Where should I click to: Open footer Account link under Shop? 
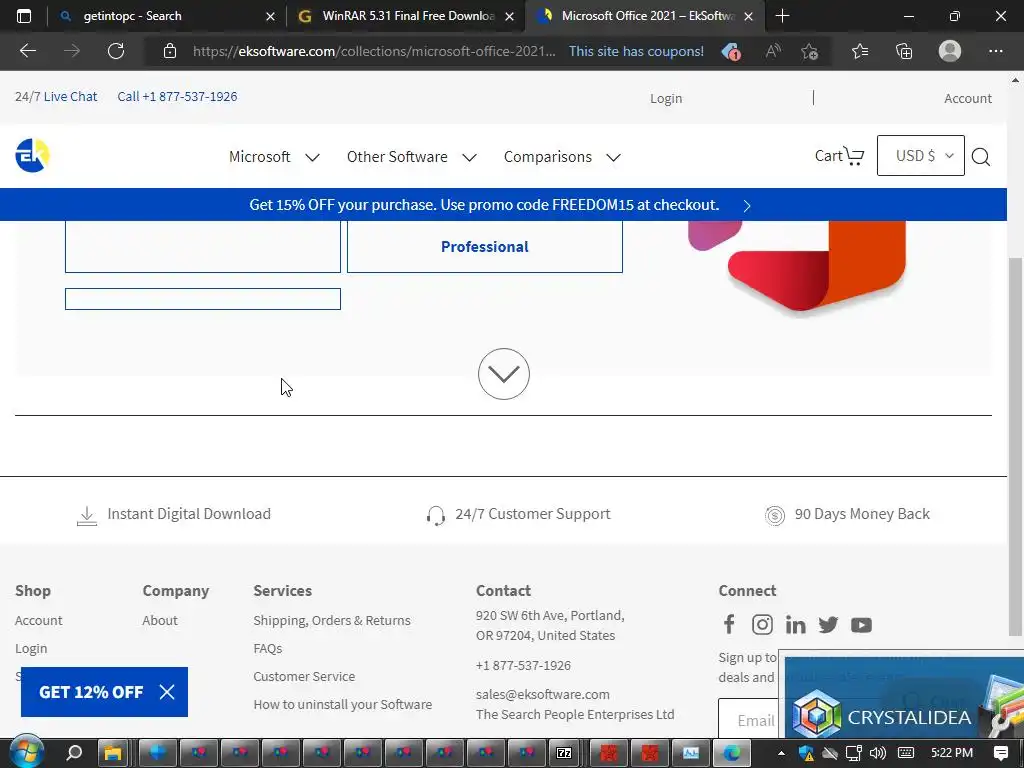point(39,620)
